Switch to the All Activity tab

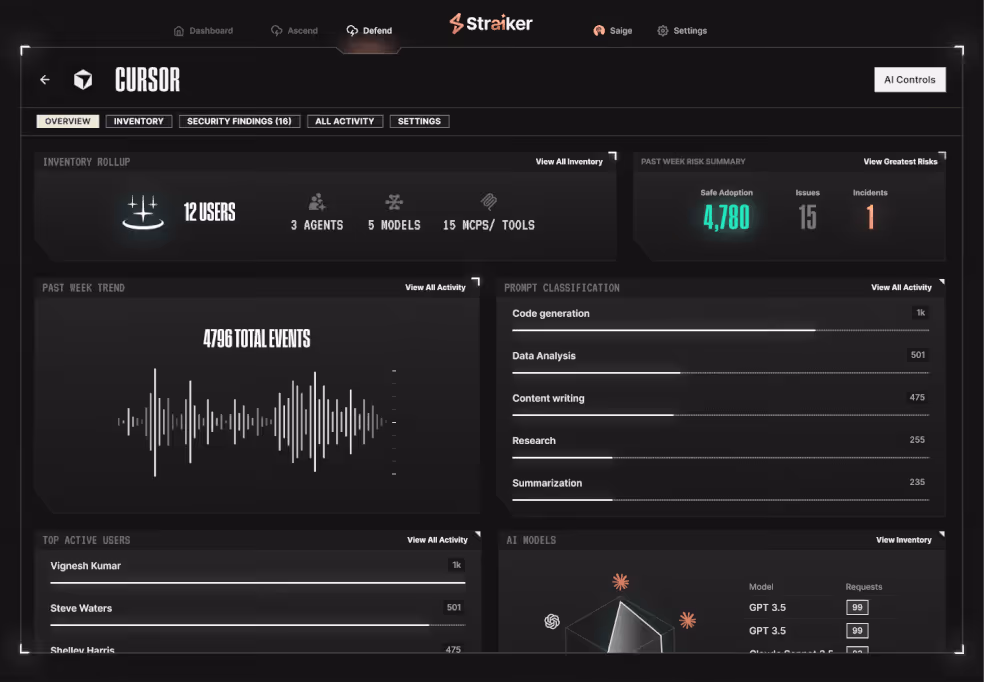point(345,121)
